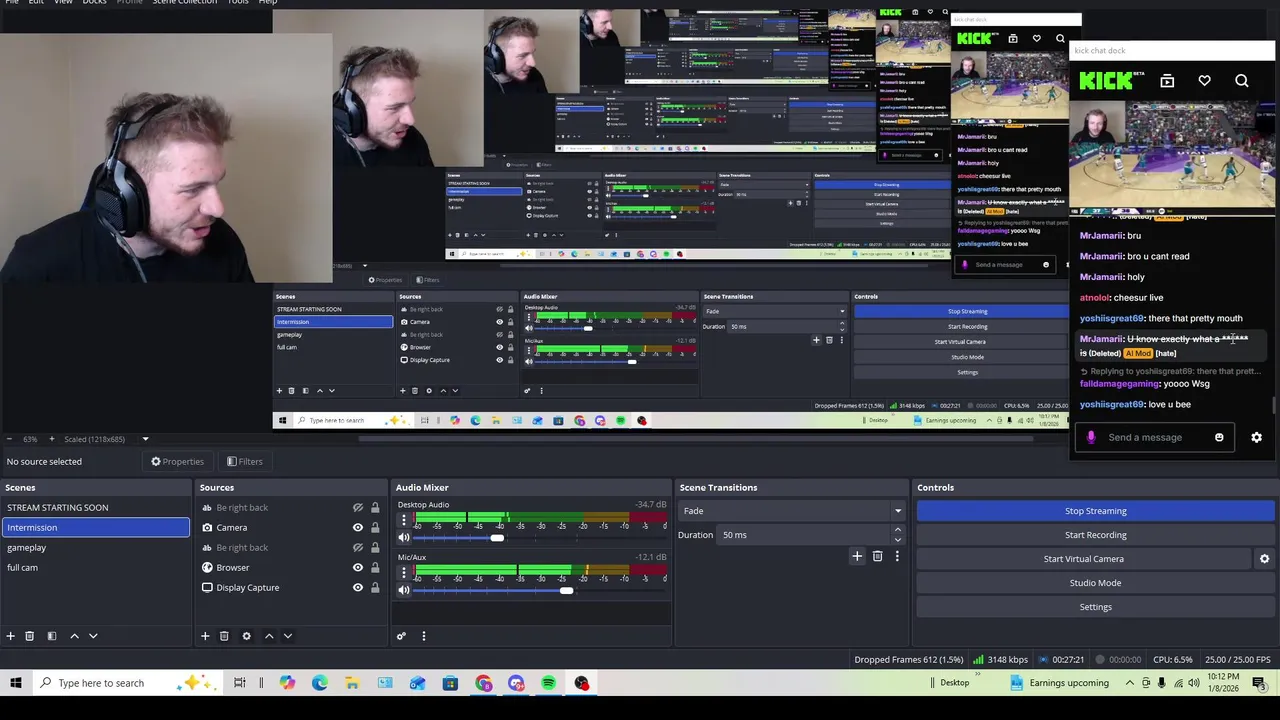The height and width of the screenshot is (720, 1280).
Task: Move source down with Sources down arrow
Action: coord(288,636)
